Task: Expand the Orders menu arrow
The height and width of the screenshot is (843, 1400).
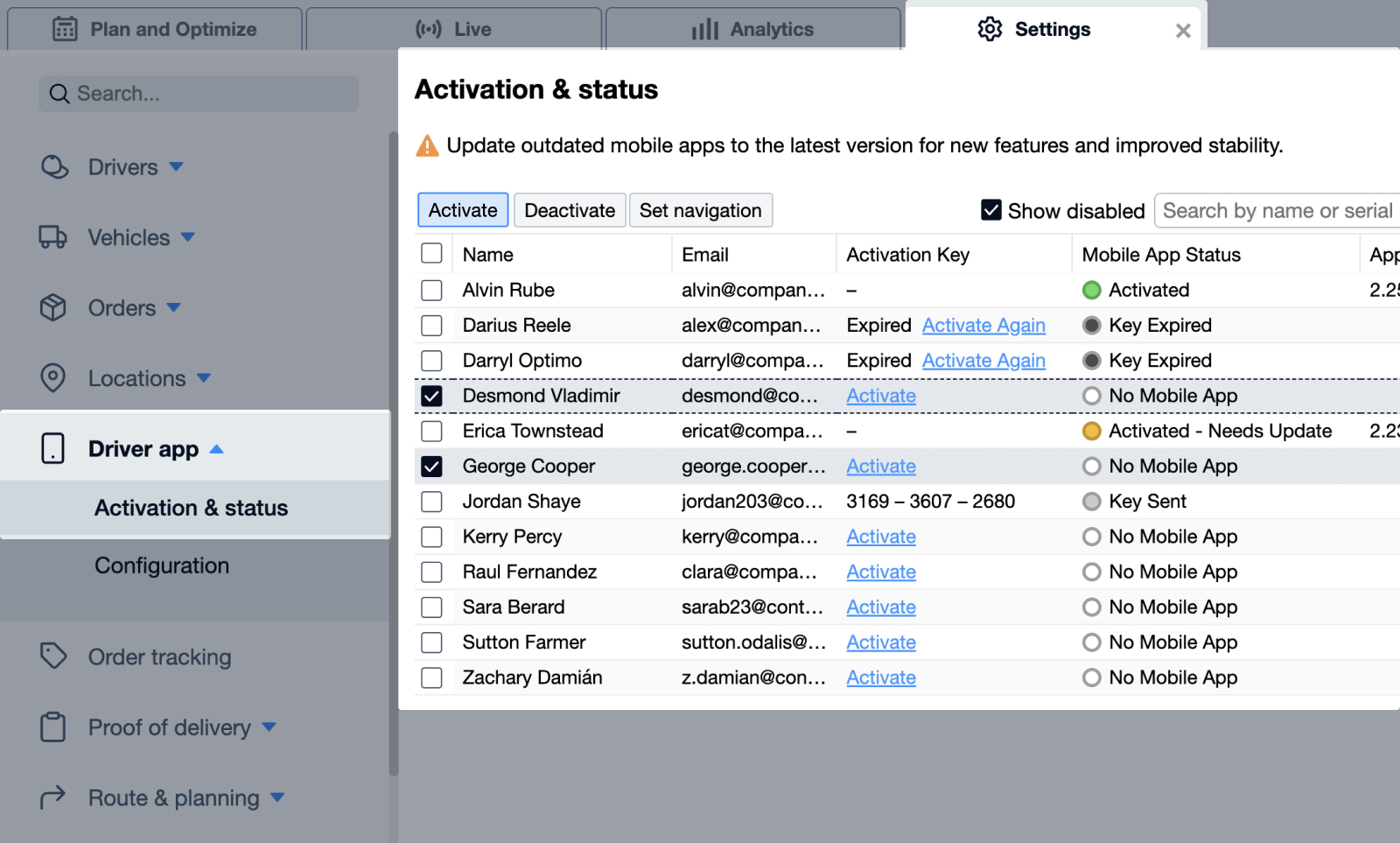Action: click(x=173, y=307)
